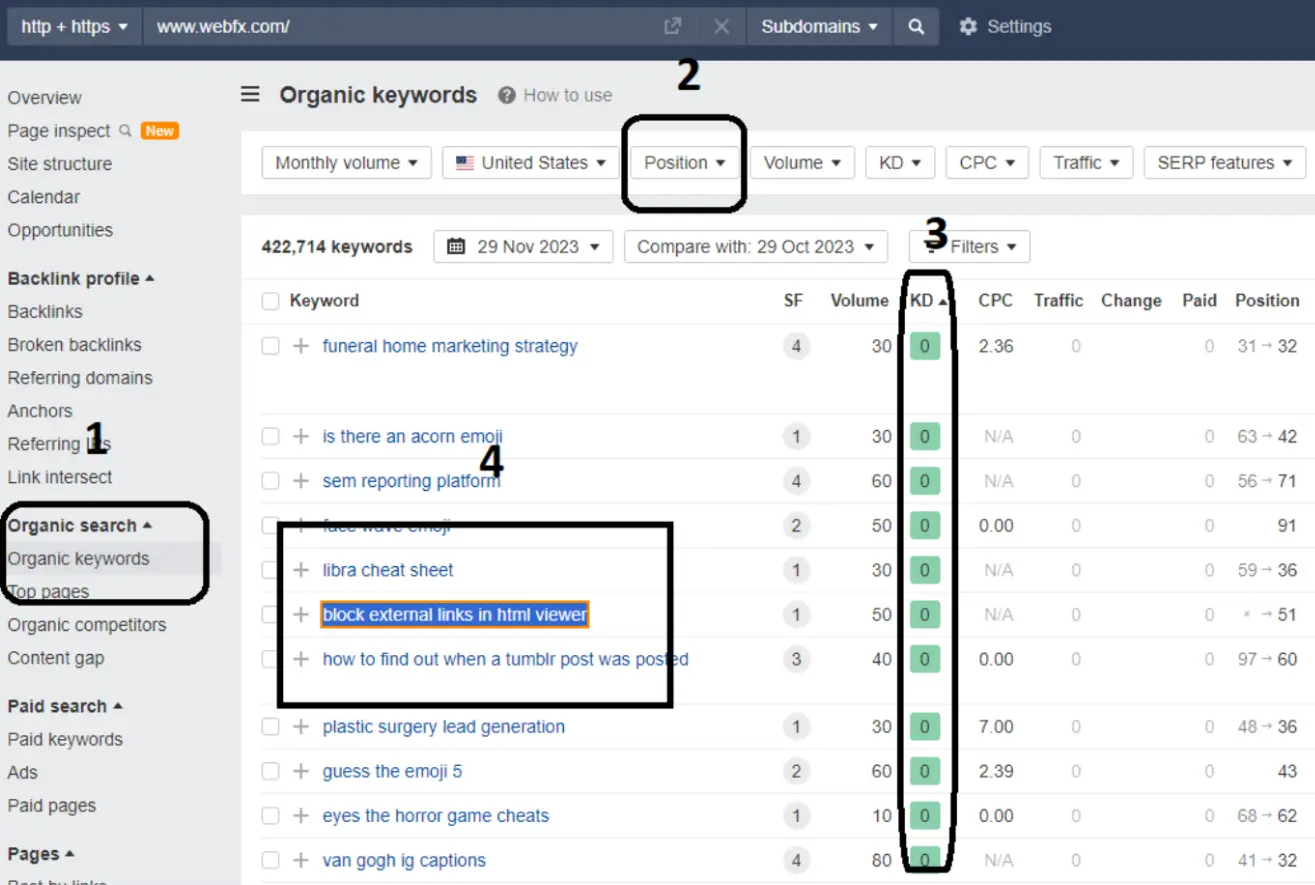The image size is (1315, 885).
Task: Click the 'How to use' help icon
Action: pyautogui.click(x=506, y=95)
